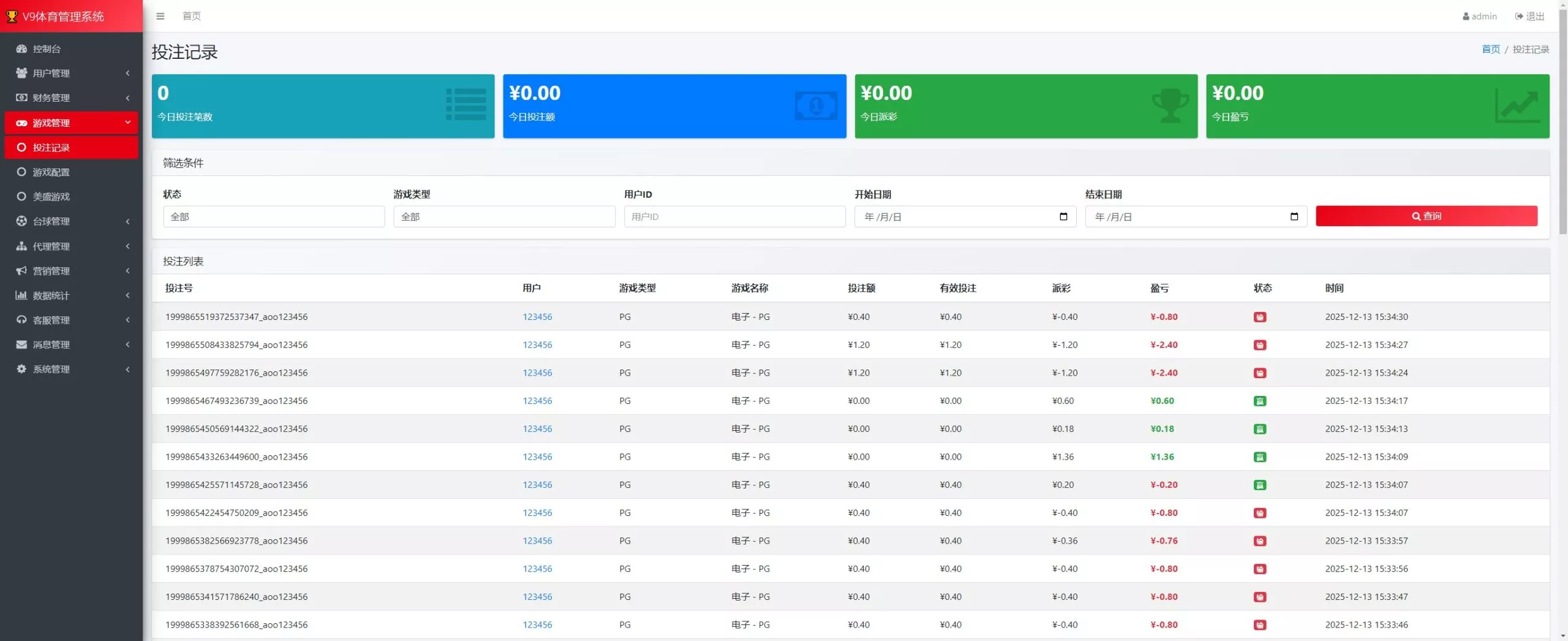Select 游戏配置 in the sidebar
The width and height of the screenshot is (1568, 641).
(x=51, y=172)
